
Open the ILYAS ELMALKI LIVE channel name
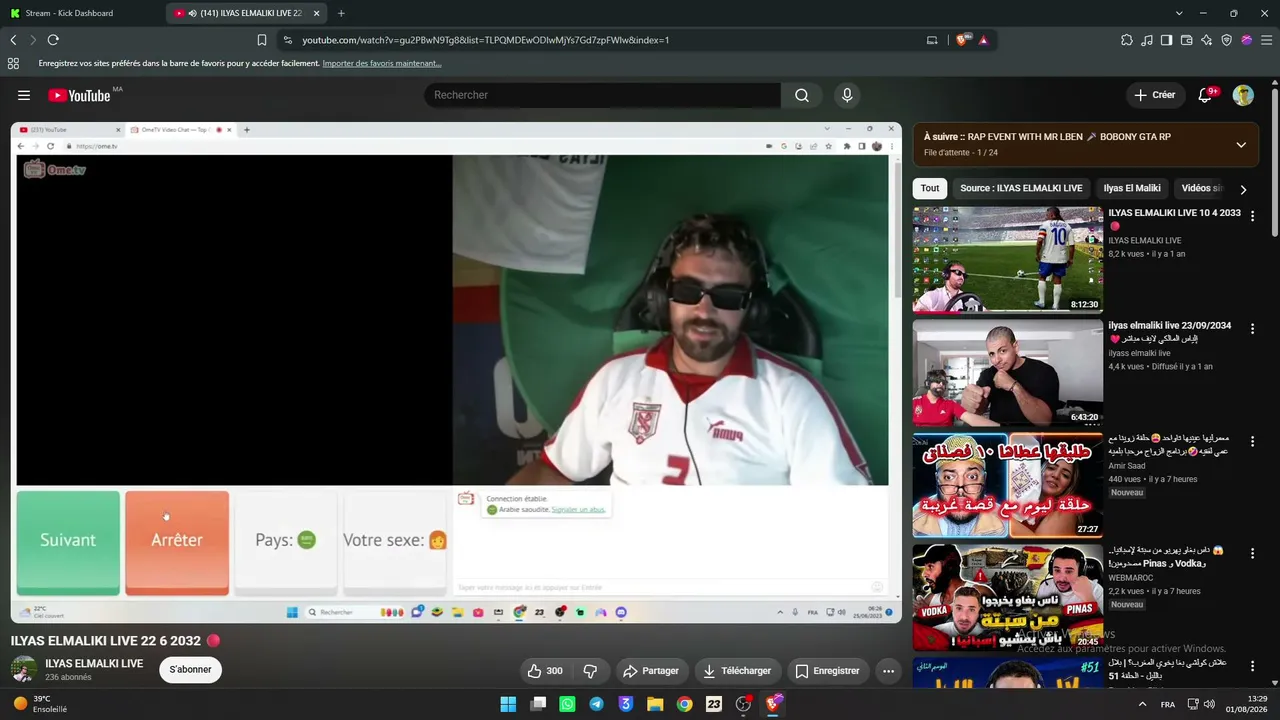[94, 664]
